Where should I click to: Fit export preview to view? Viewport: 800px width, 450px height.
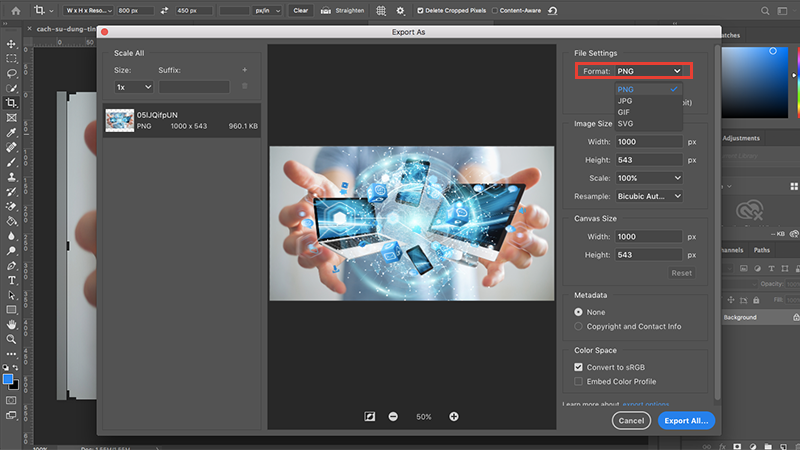click(x=370, y=417)
